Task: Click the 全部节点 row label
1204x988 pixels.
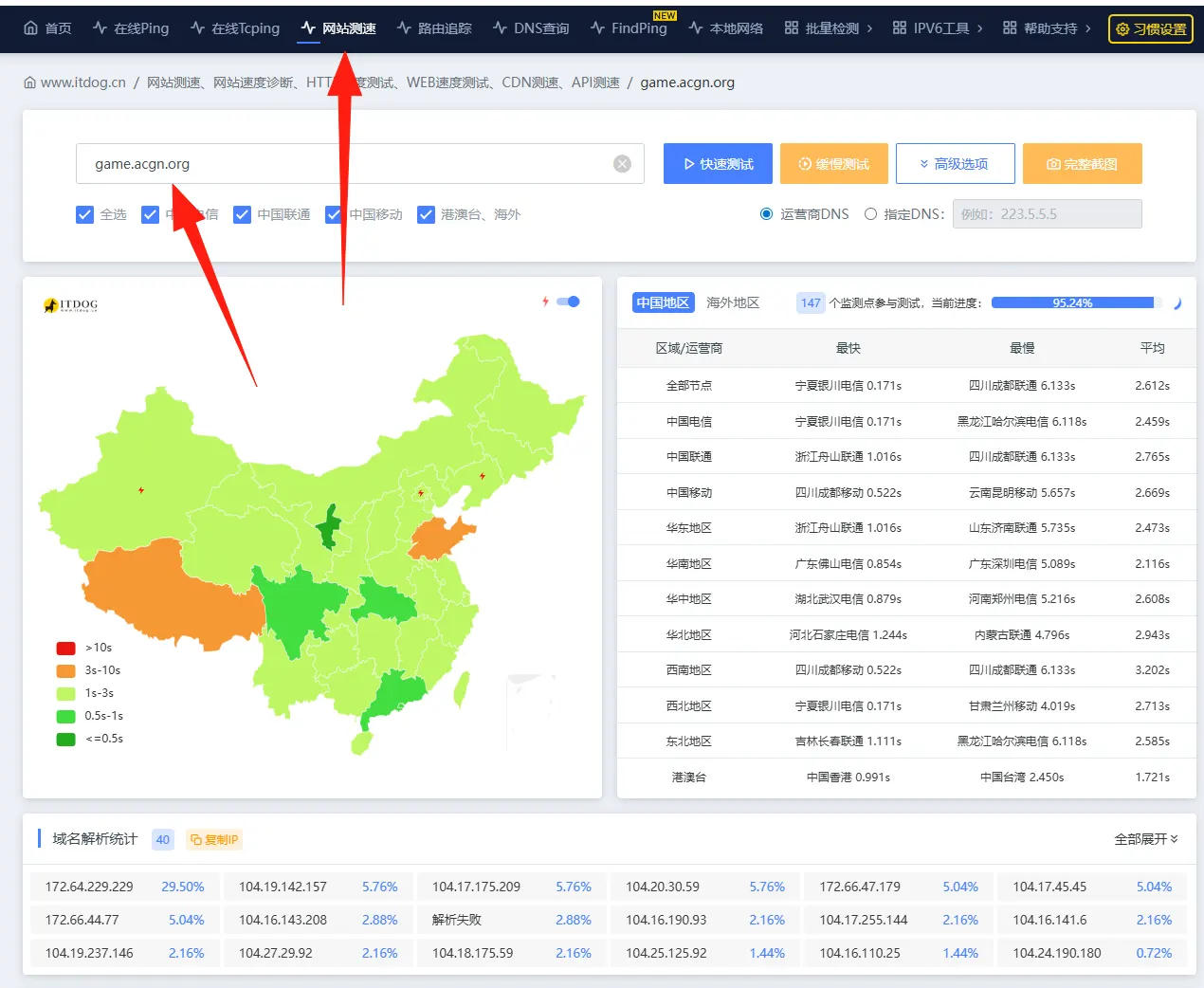Action: tap(689, 386)
